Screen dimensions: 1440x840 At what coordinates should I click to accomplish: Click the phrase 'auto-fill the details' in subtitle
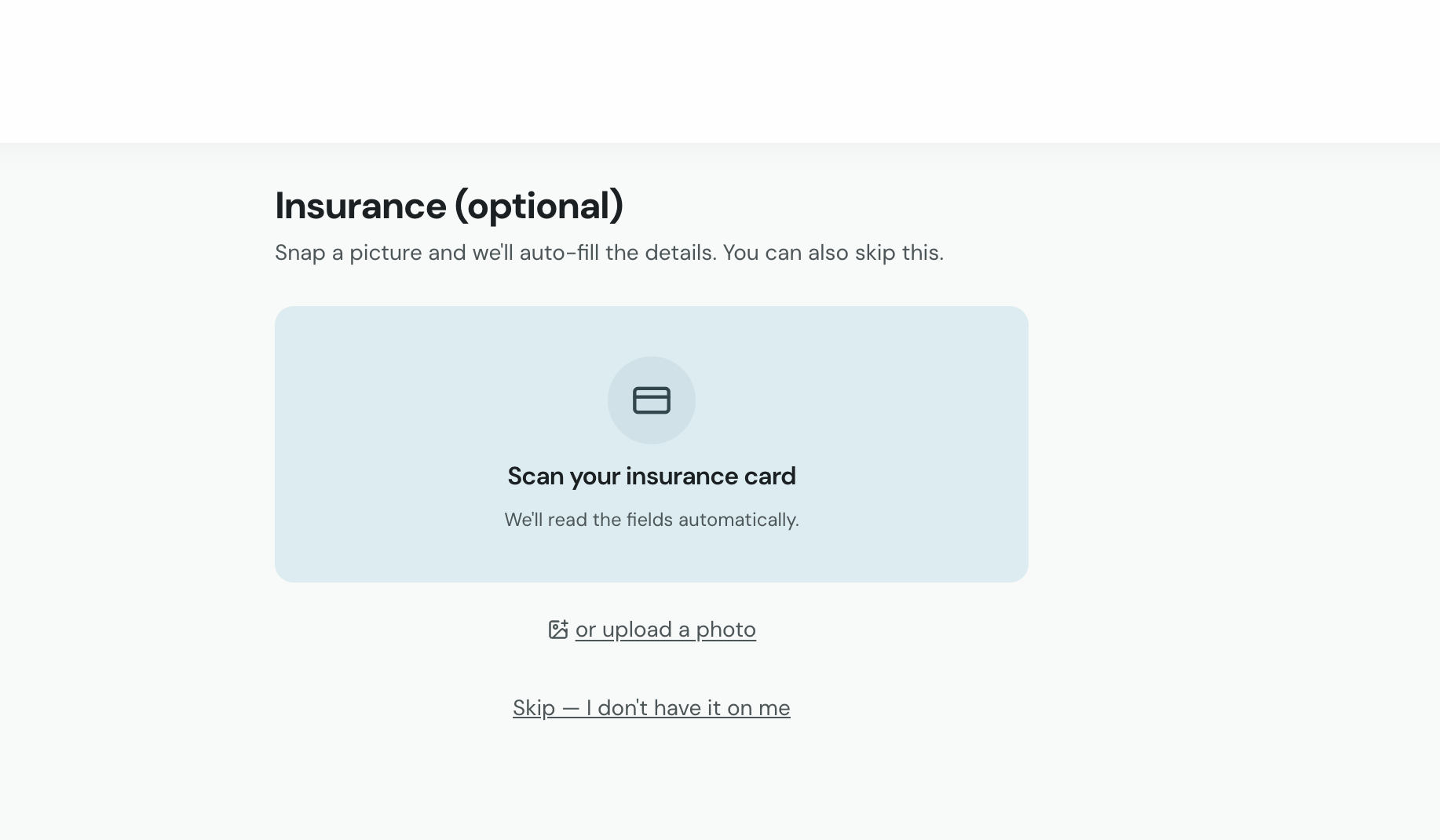click(x=618, y=253)
